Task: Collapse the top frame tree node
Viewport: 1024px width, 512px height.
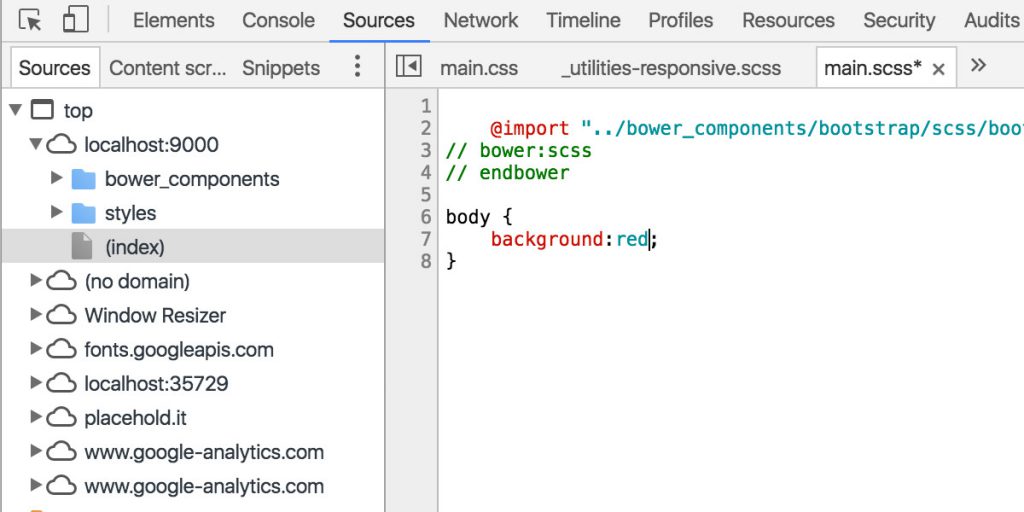Action: point(15,110)
